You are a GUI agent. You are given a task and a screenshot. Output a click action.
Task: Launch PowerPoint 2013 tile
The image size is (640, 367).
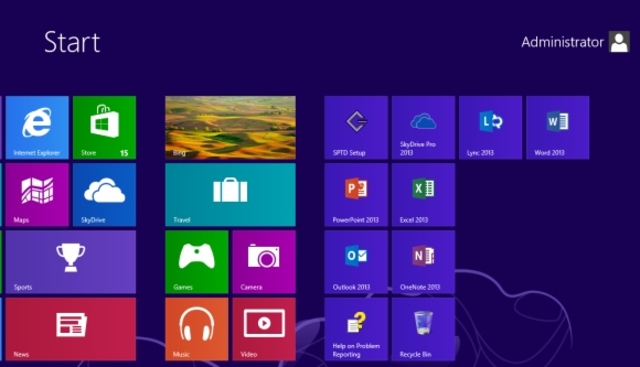point(356,195)
